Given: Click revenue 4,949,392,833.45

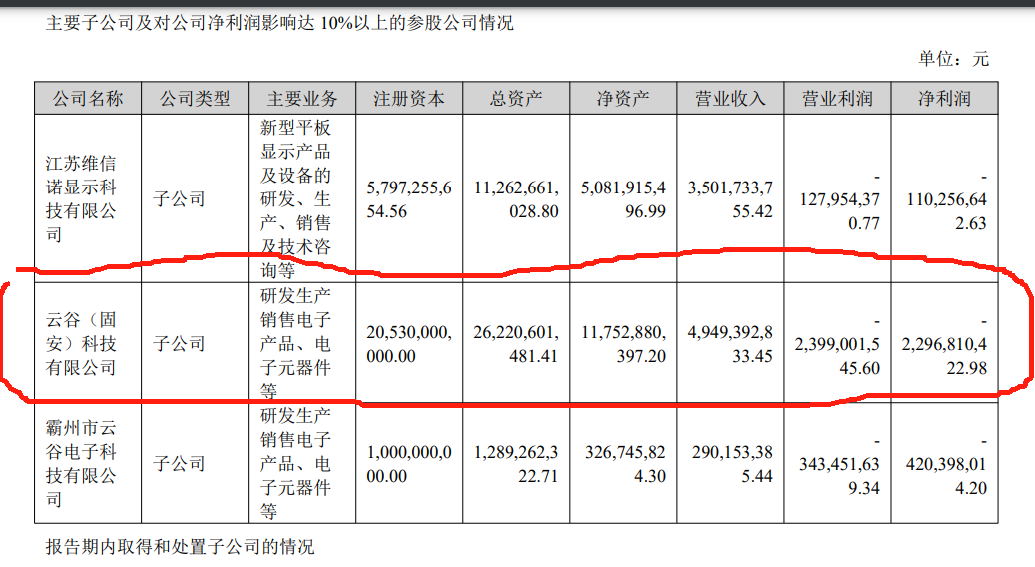Looking at the screenshot, I should [x=730, y=344].
